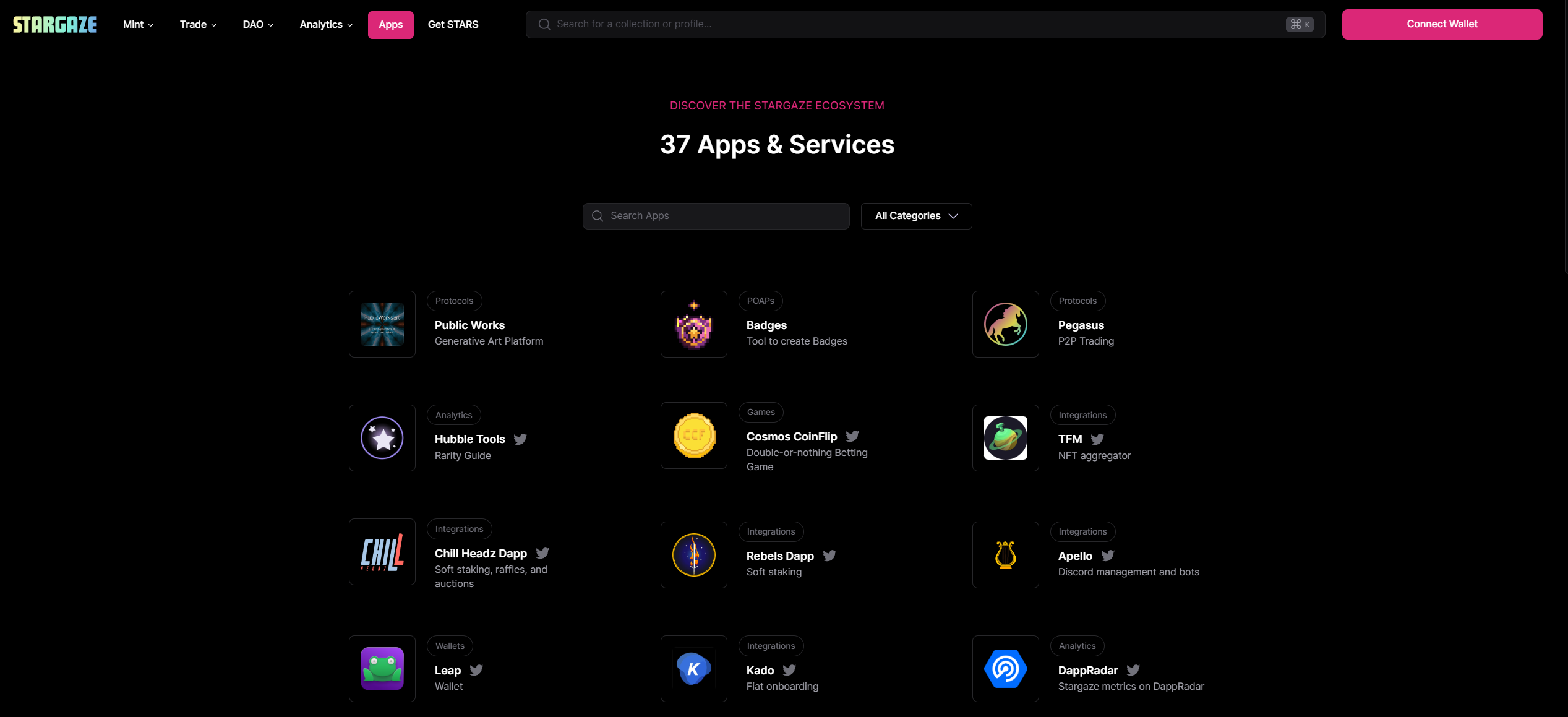The width and height of the screenshot is (1568, 717).
Task: Expand the Trade menu
Action: [x=198, y=25]
